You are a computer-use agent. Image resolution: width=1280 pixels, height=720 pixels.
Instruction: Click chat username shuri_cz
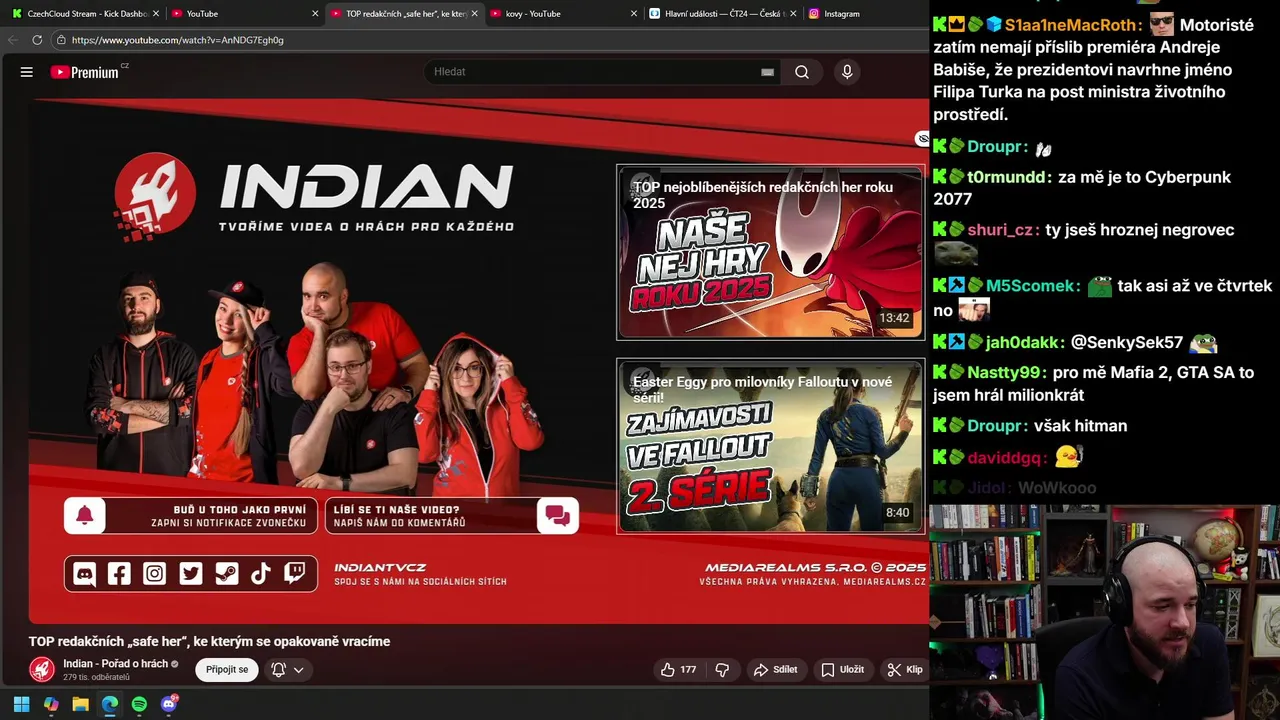tap(1000, 230)
